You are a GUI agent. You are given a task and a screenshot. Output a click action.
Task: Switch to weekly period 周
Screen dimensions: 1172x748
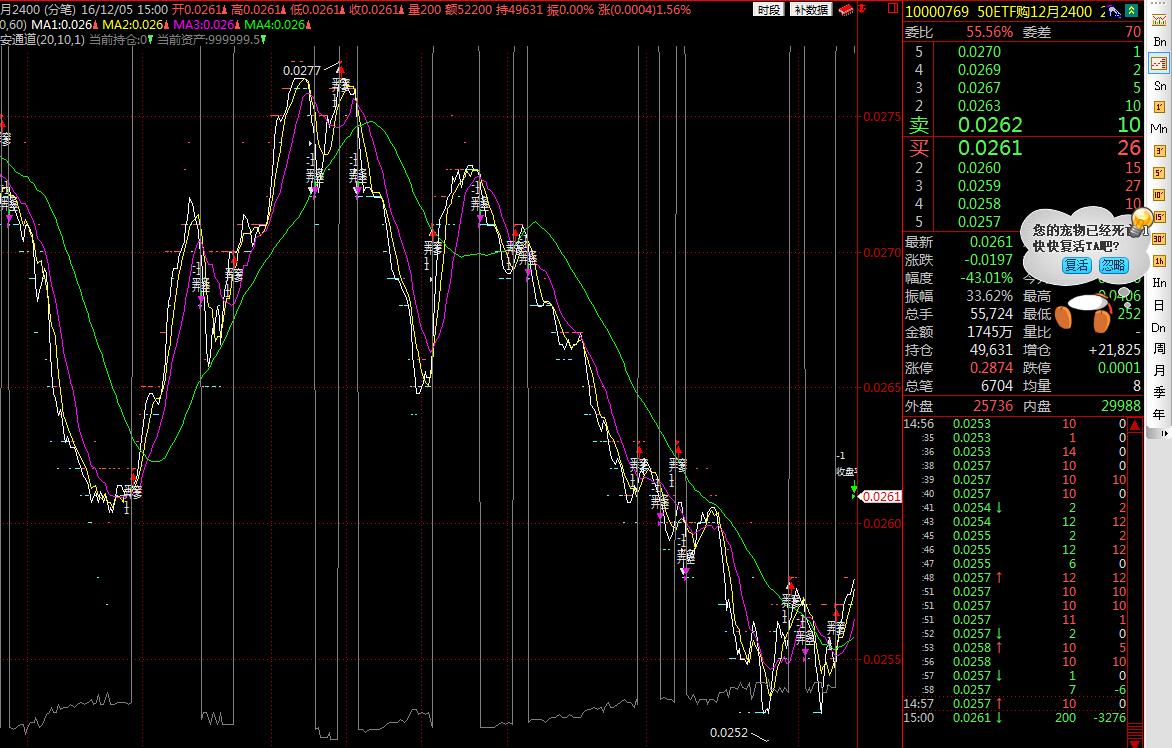pyautogui.click(x=1159, y=349)
